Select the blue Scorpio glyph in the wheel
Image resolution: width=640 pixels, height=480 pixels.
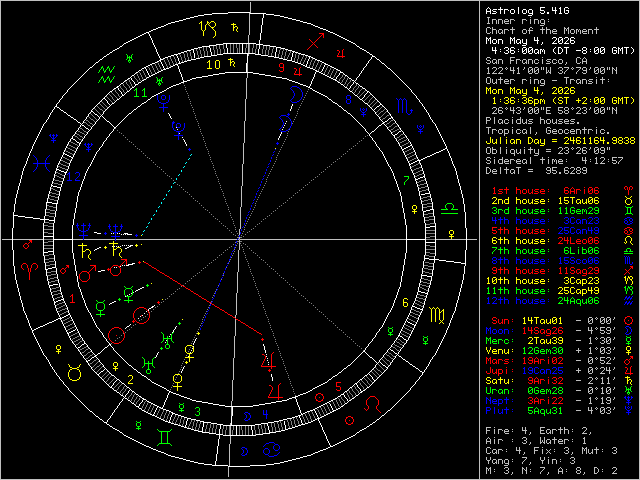(x=405, y=106)
